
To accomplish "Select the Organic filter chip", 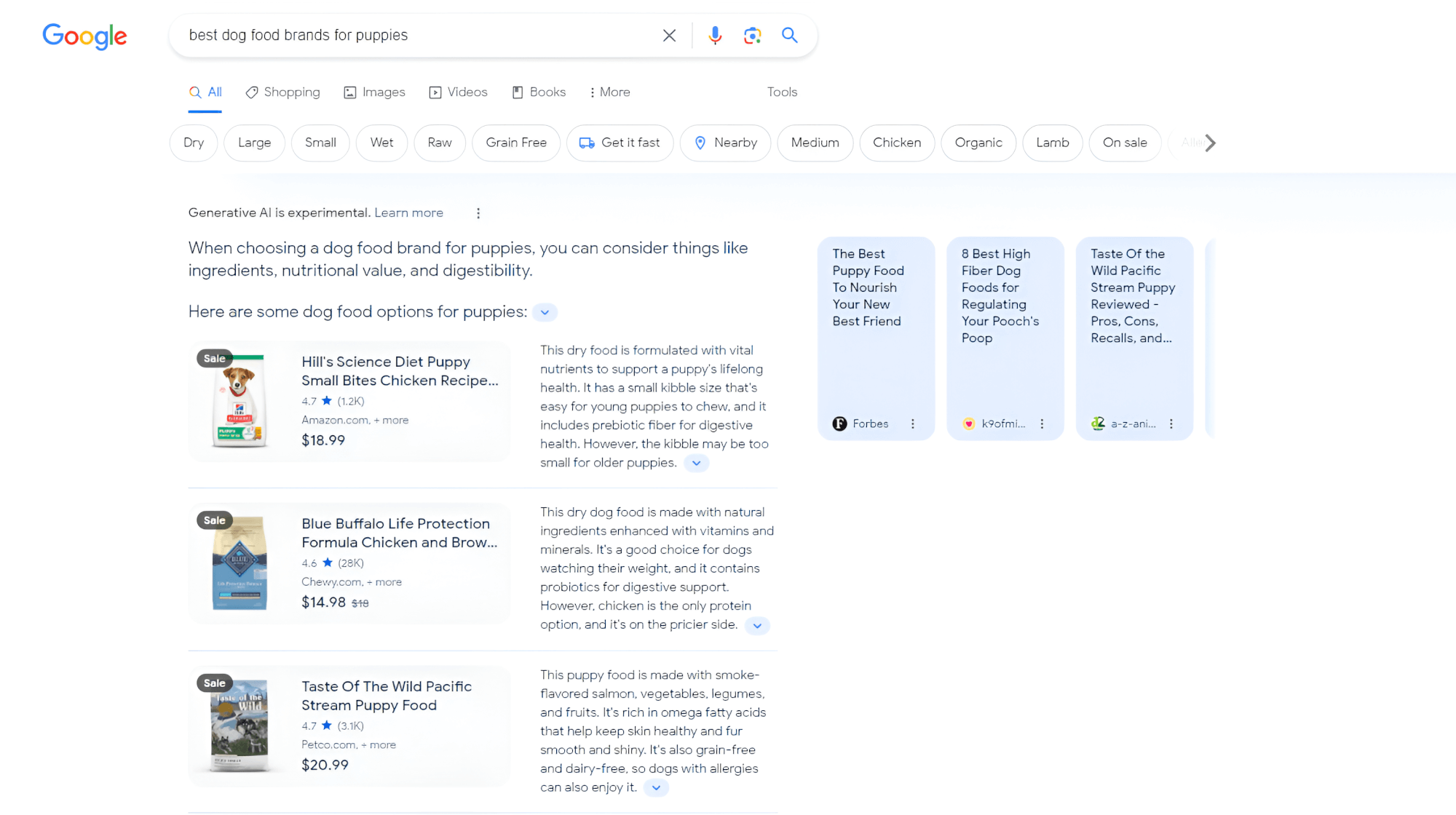I will click(978, 143).
